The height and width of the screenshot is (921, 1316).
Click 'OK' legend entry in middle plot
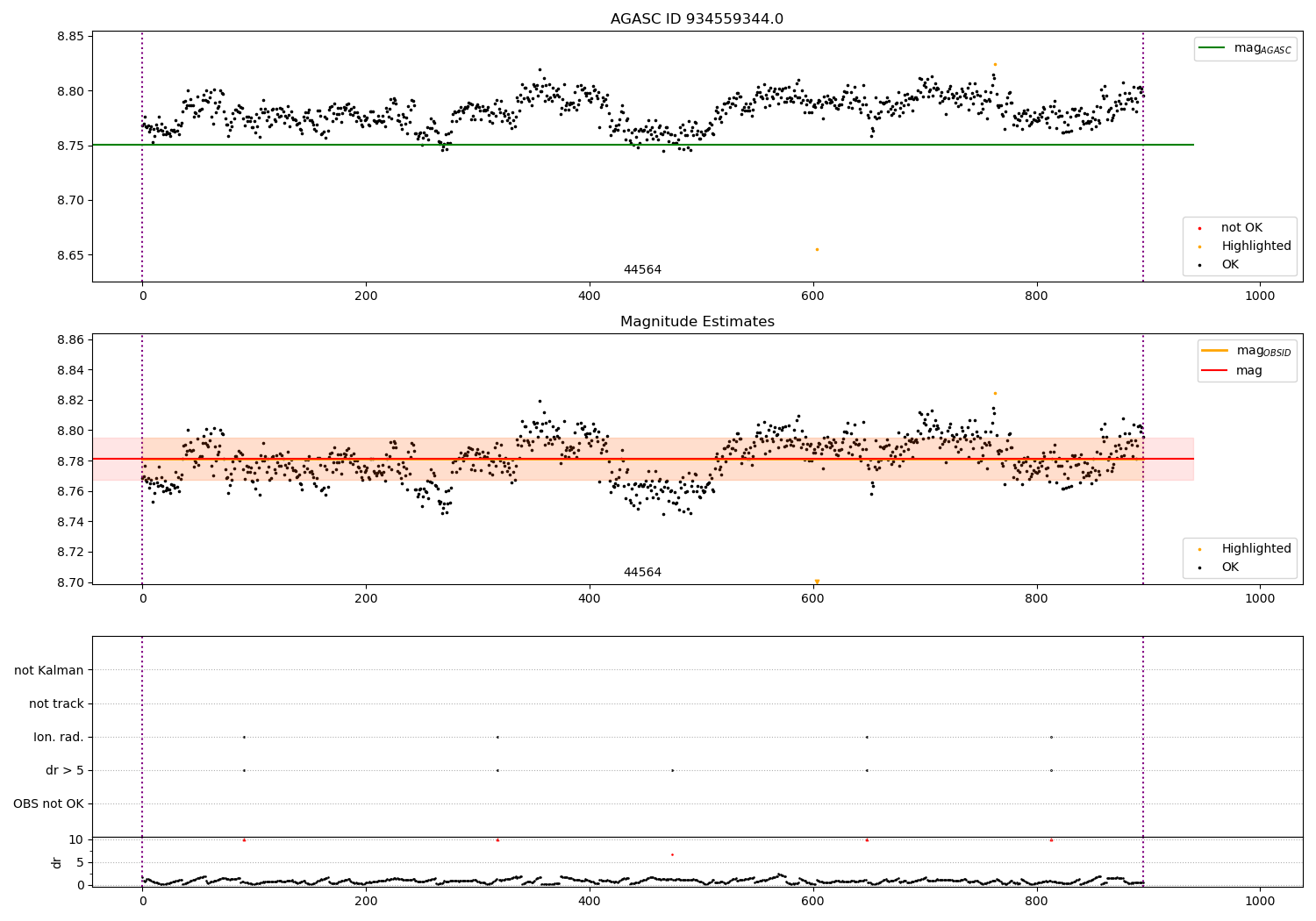[x=1230, y=568]
